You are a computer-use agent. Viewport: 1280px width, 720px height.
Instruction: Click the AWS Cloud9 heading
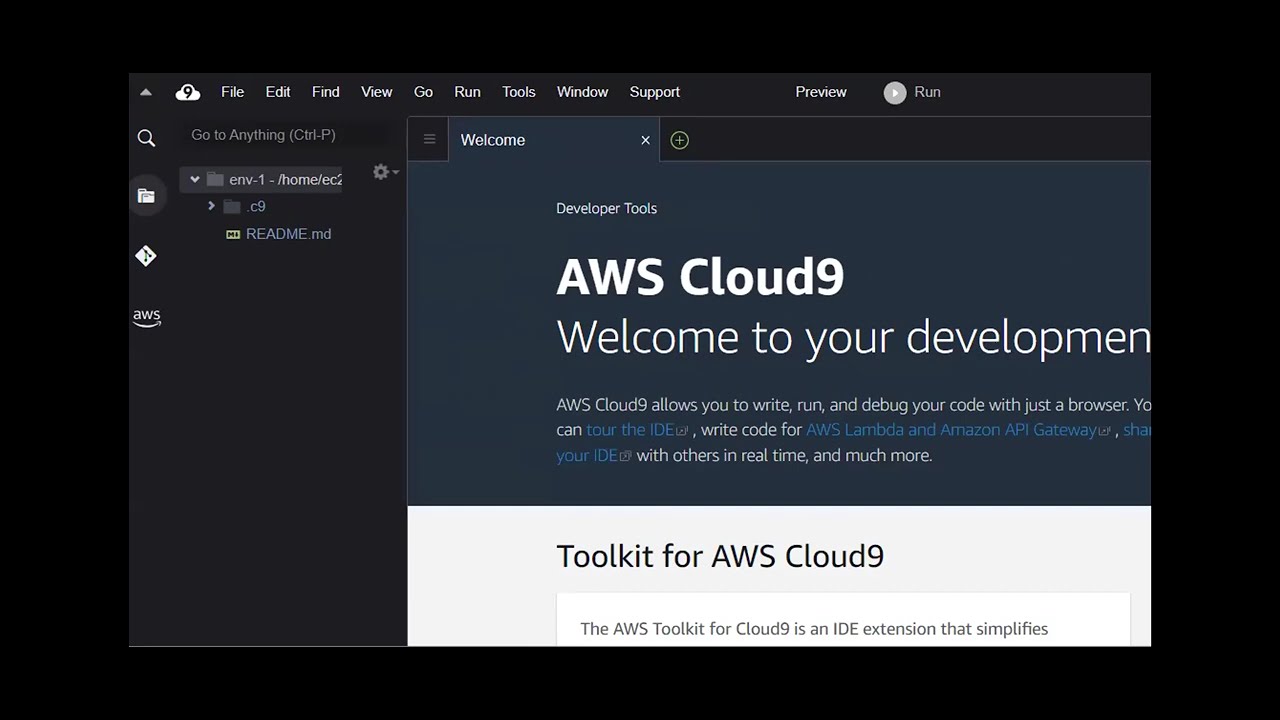(x=700, y=277)
